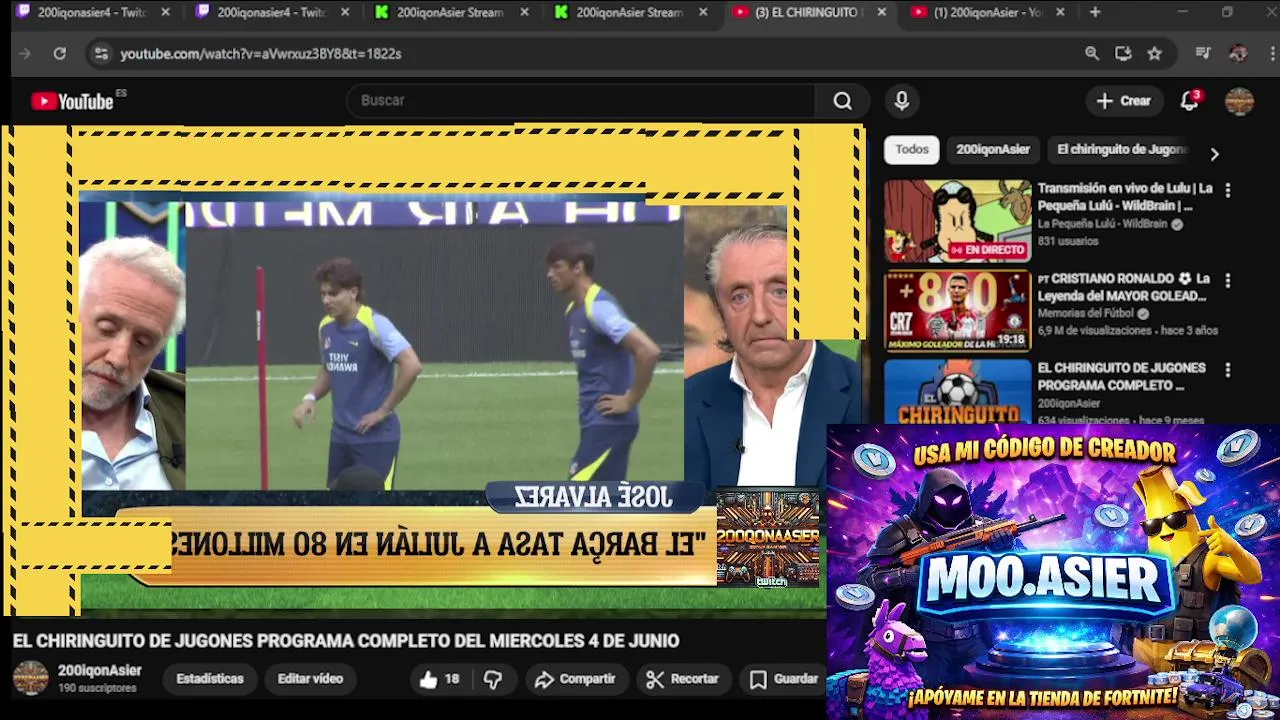This screenshot has height=720, width=1280.
Task: Open 'EL CHIRINGUITO DE JUGONES PROGRAMA COMPLETO' sidebar title
Action: (1122, 376)
